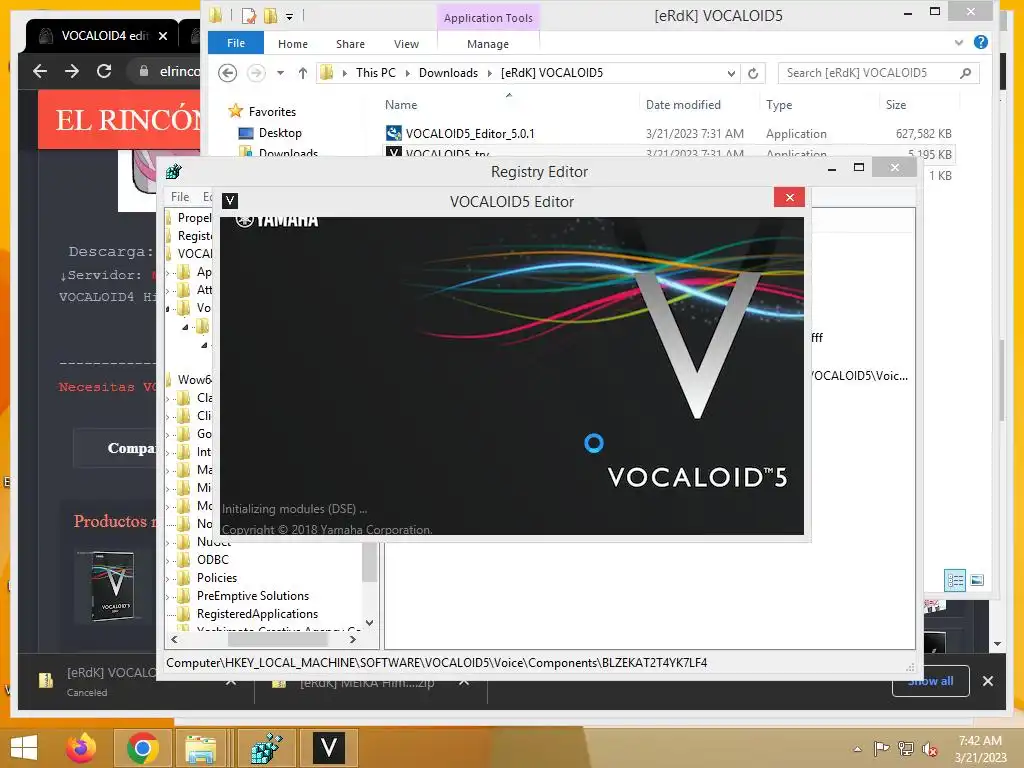Open the File tab in Explorer
The width and height of the screenshot is (1024, 768).
(236, 43)
